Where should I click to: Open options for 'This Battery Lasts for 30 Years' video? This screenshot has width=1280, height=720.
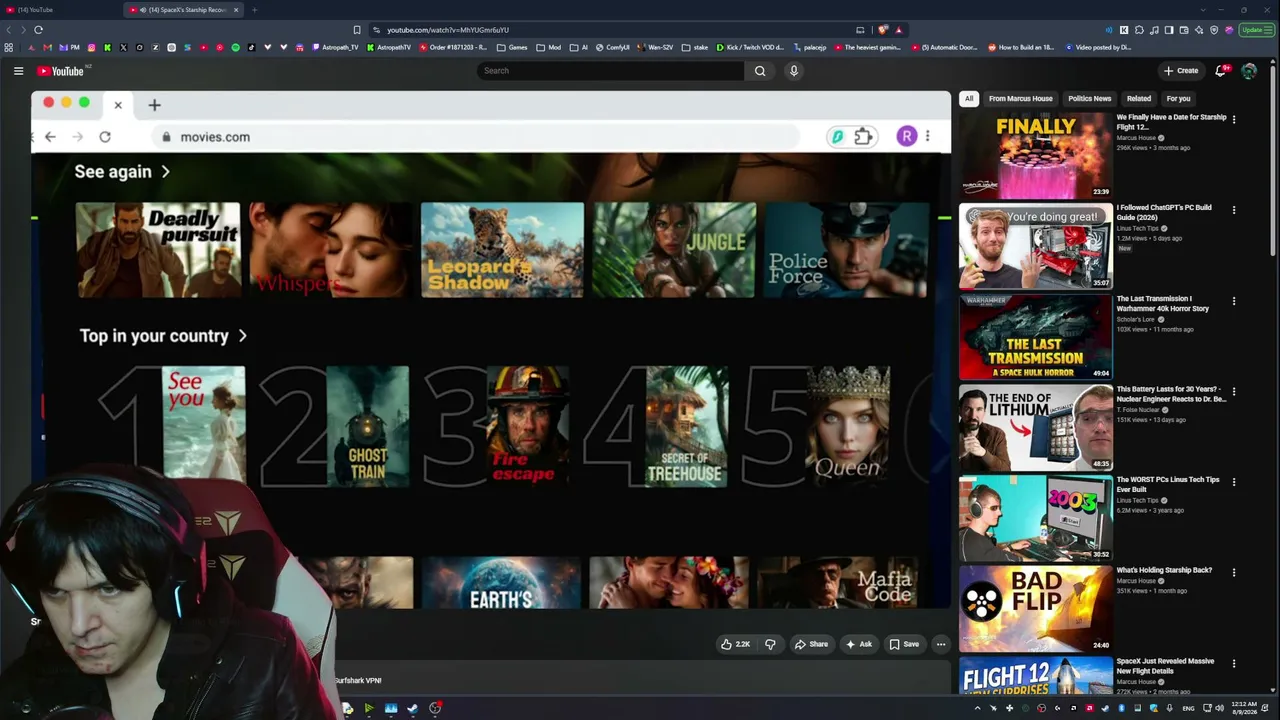[1234, 391]
